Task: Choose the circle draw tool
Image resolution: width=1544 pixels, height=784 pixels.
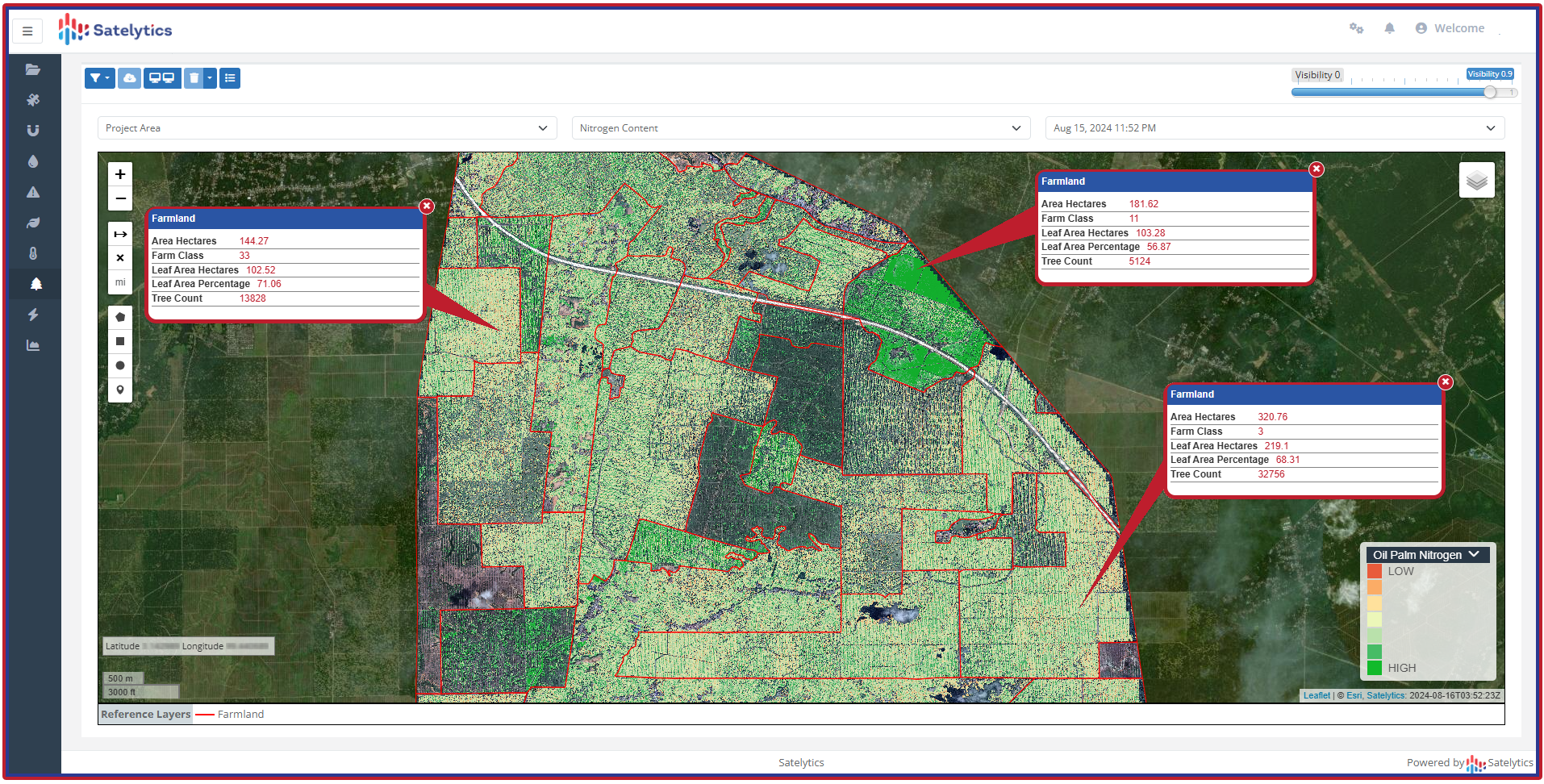Action: pyautogui.click(x=120, y=365)
